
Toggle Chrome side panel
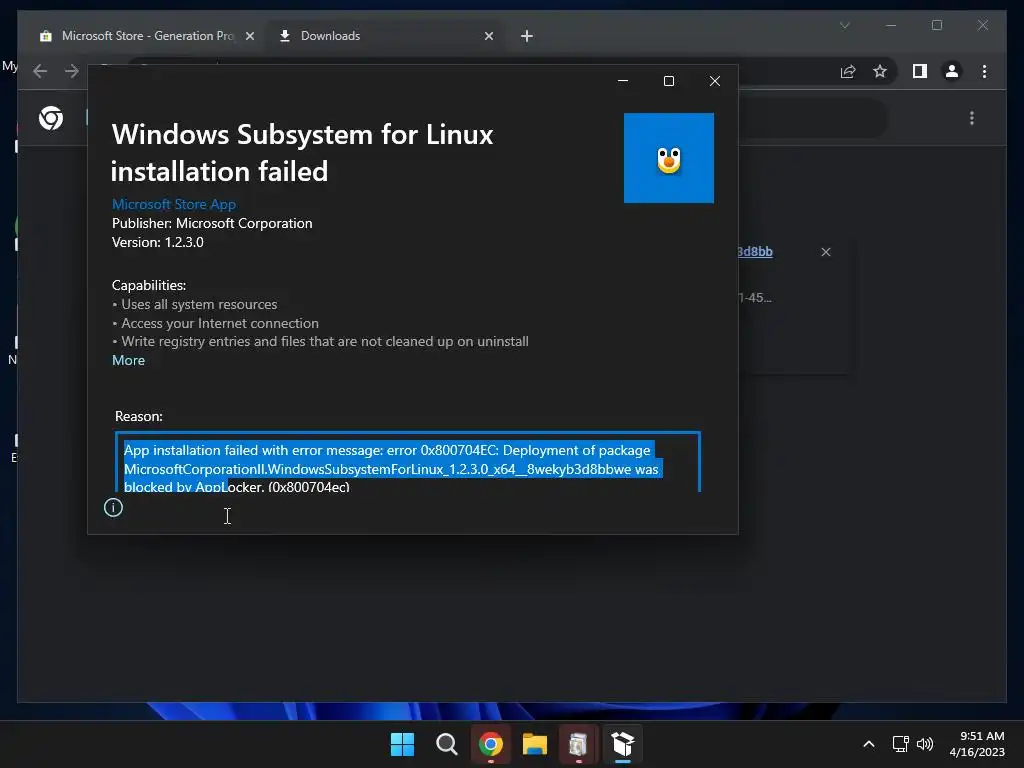coord(920,71)
